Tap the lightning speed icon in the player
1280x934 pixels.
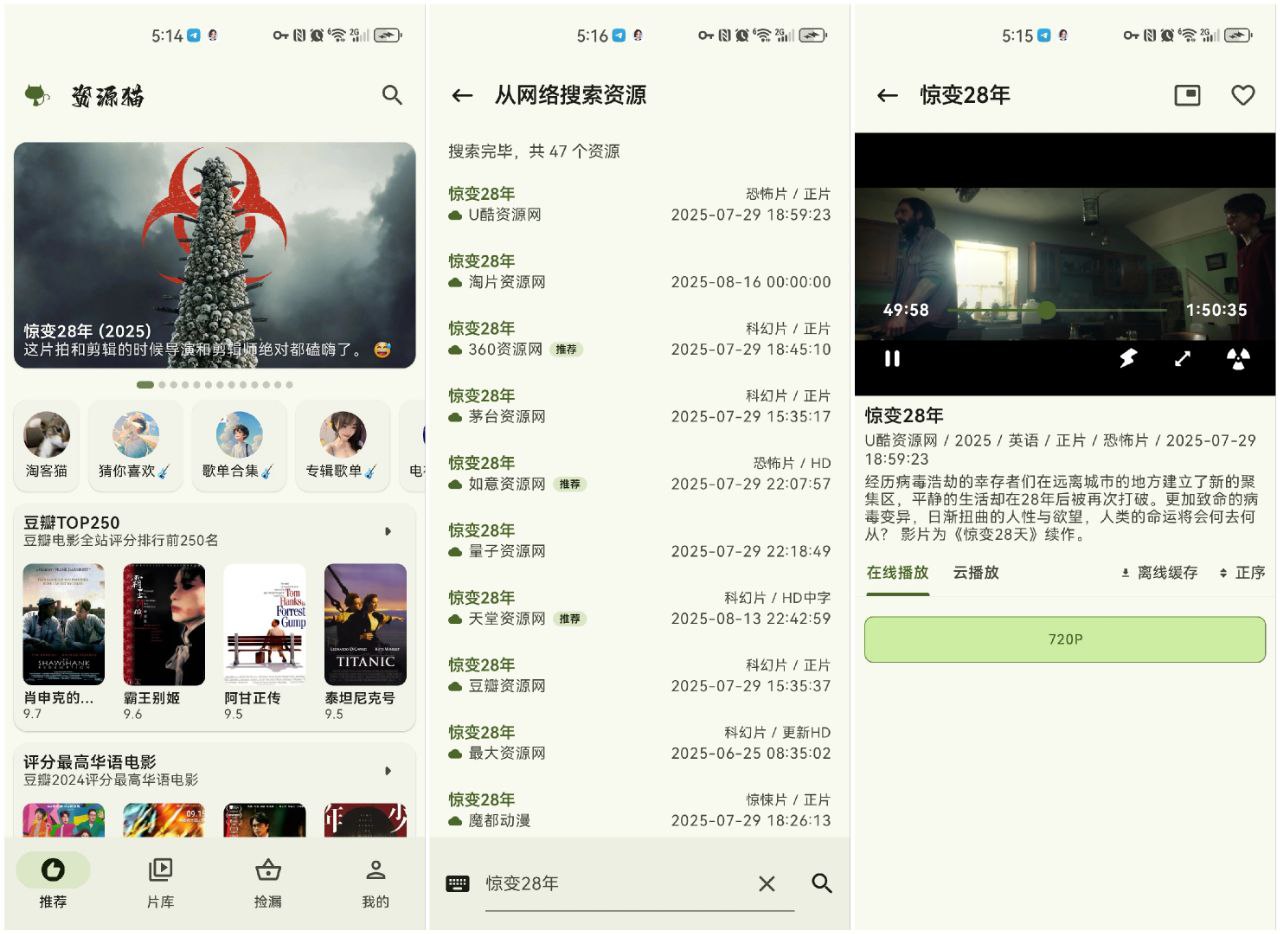tap(1128, 358)
